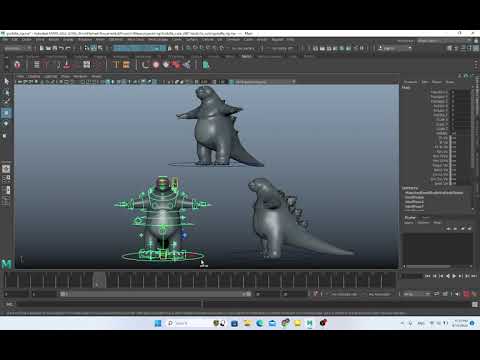
Task: Open the Layers menu in layer editor
Action: pyautogui.click(x=409, y=223)
